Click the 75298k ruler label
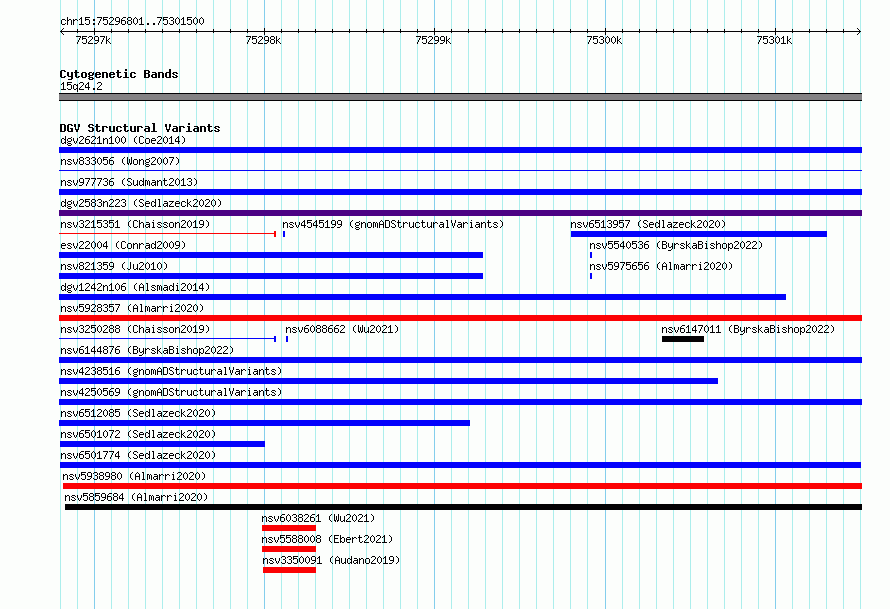Image resolution: width=890 pixels, height=609 pixels. point(263,40)
